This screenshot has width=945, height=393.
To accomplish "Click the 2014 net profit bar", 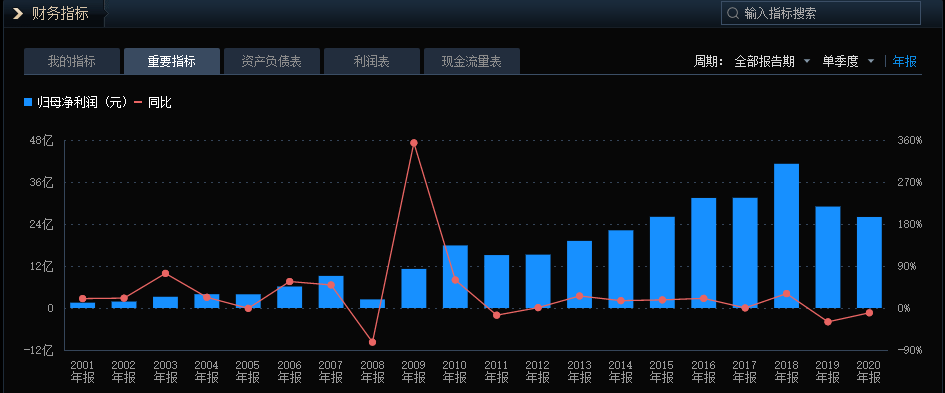I will [621, 269].
